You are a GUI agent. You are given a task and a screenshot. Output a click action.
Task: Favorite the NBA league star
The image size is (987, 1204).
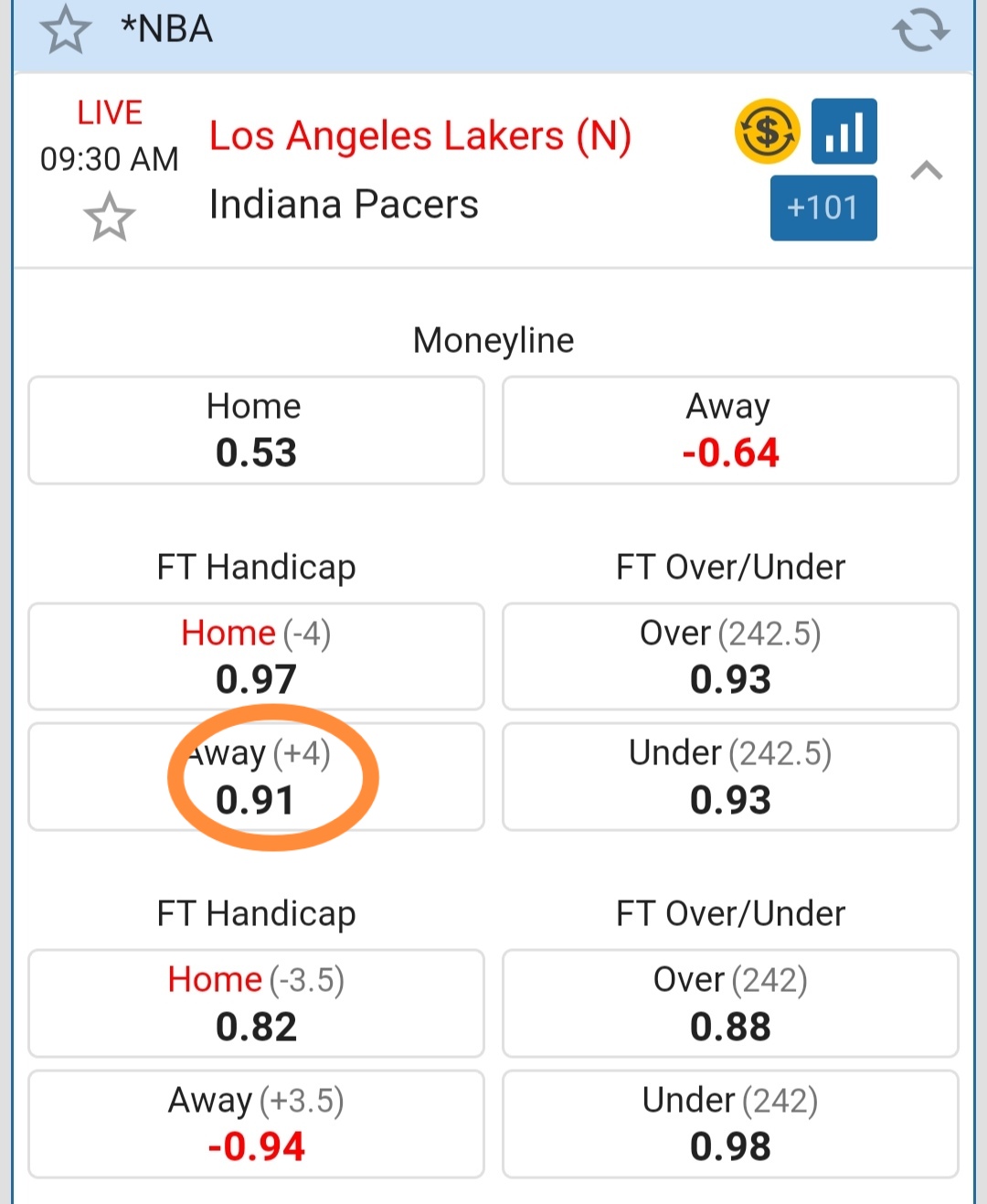click(x=66, y=30)
